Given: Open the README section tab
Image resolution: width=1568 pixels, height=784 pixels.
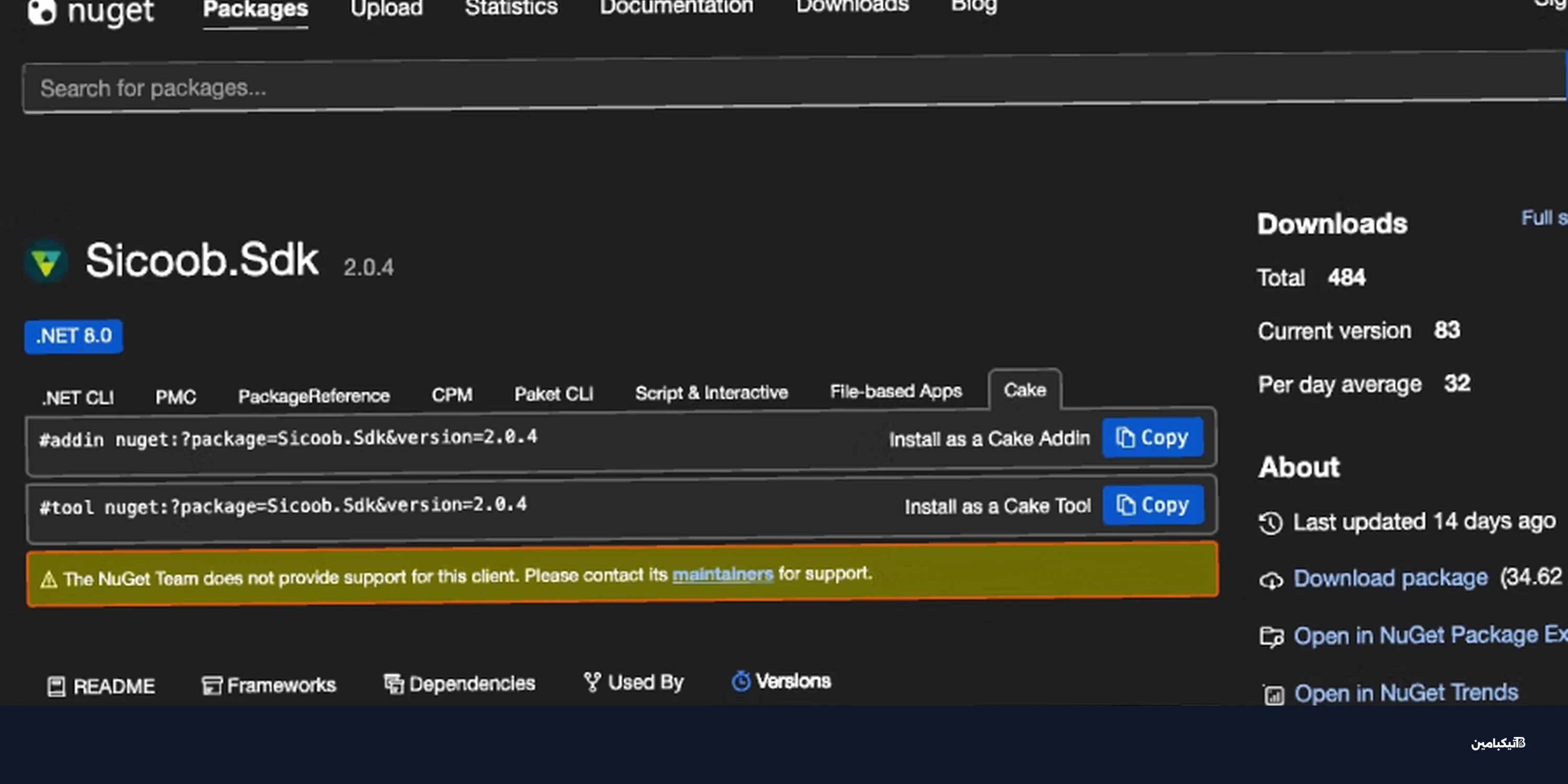Looking at the screenshot, I should 101,687.
